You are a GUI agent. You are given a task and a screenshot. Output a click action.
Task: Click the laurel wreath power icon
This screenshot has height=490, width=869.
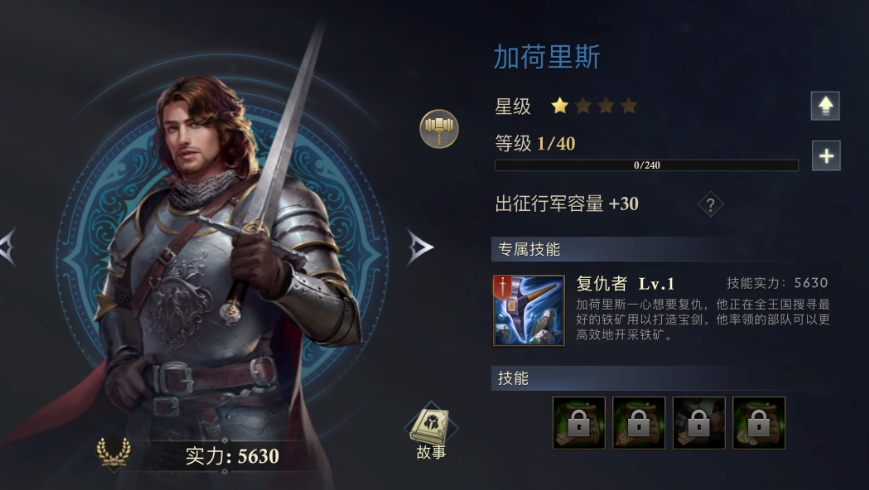click(x=114, y=452)
